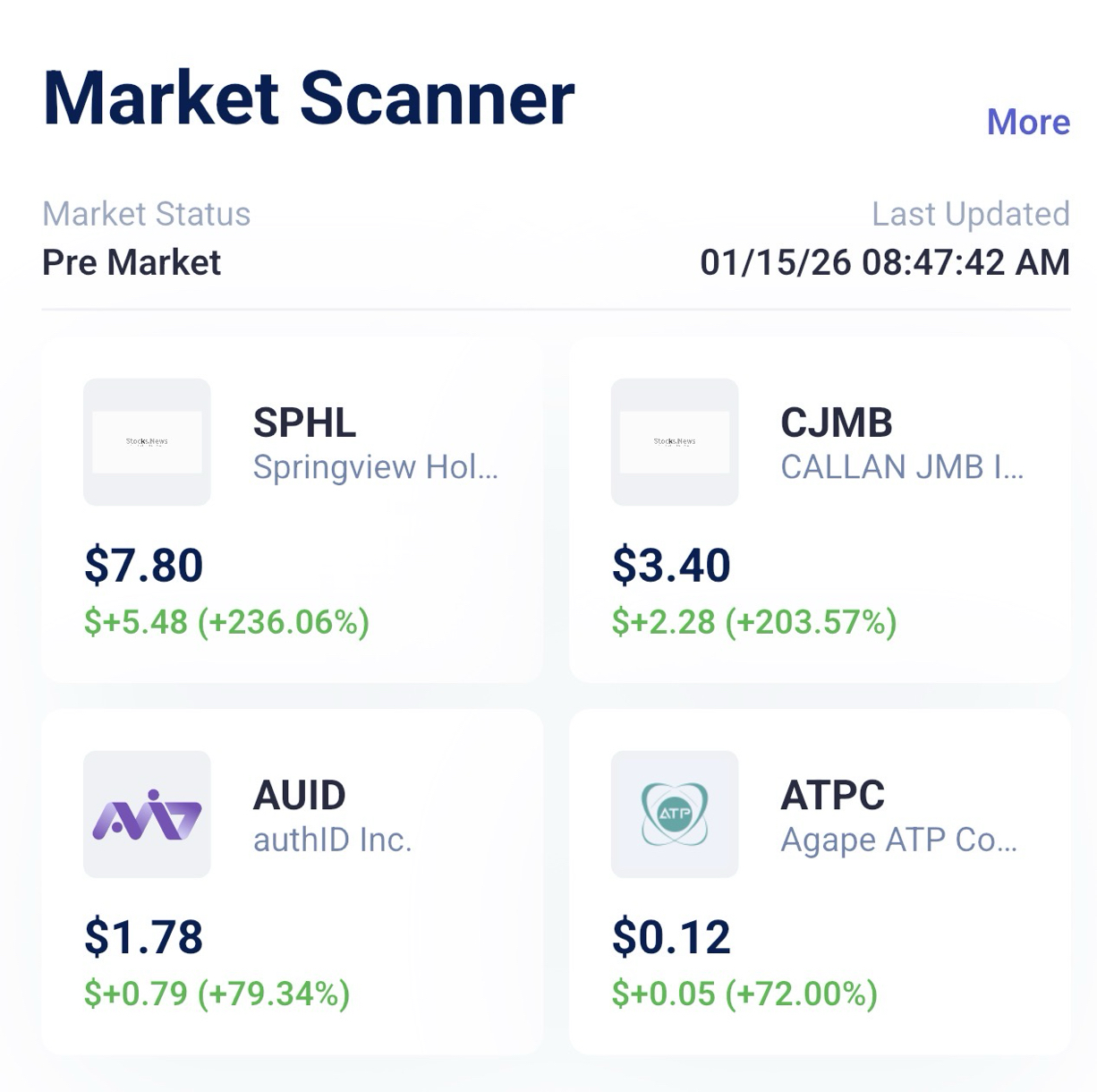
Task: Click the Market Scanner heading
Action: (309, 98)
